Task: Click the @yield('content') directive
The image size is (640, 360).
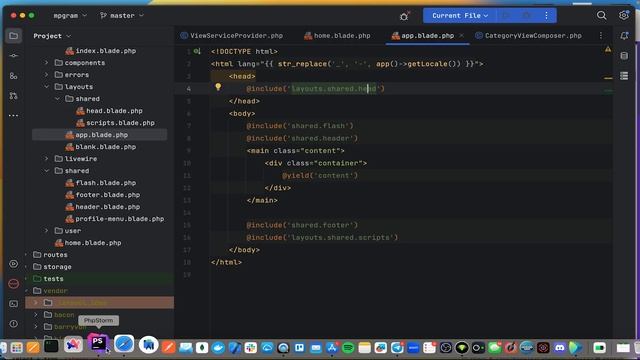Action: 320,176
